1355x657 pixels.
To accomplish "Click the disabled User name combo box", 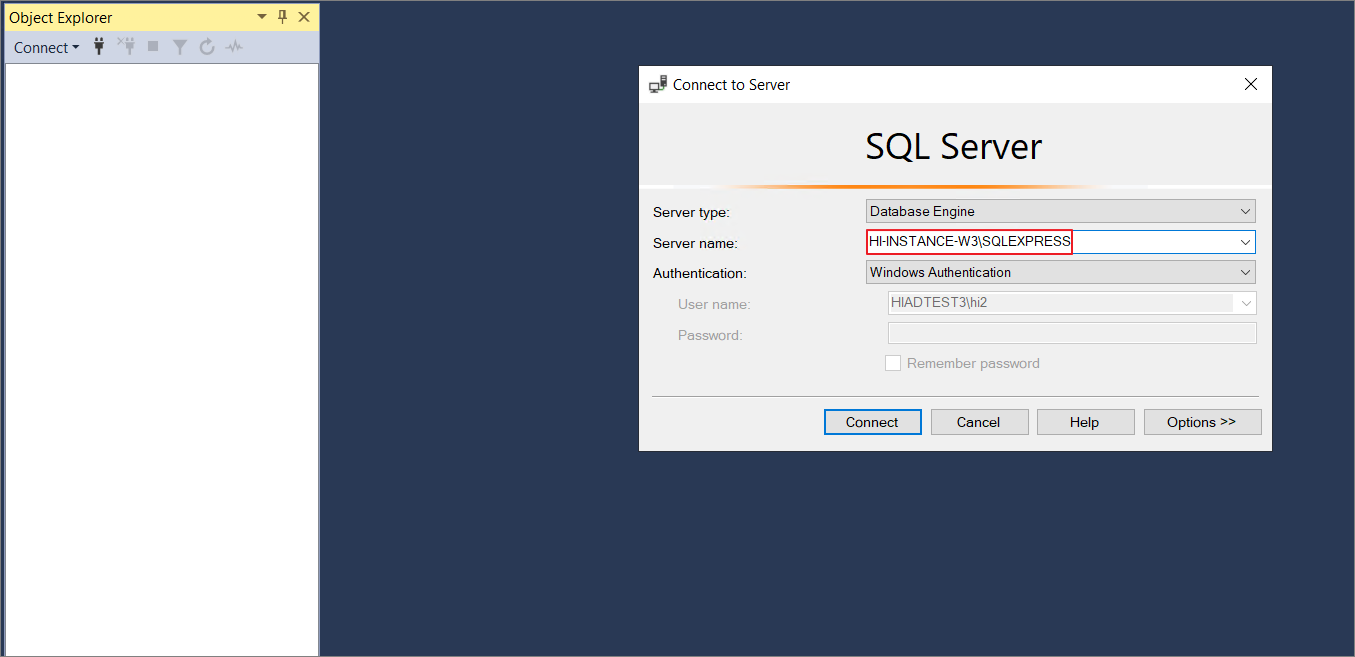I will pyautogui.click(x=1072, y=303).
